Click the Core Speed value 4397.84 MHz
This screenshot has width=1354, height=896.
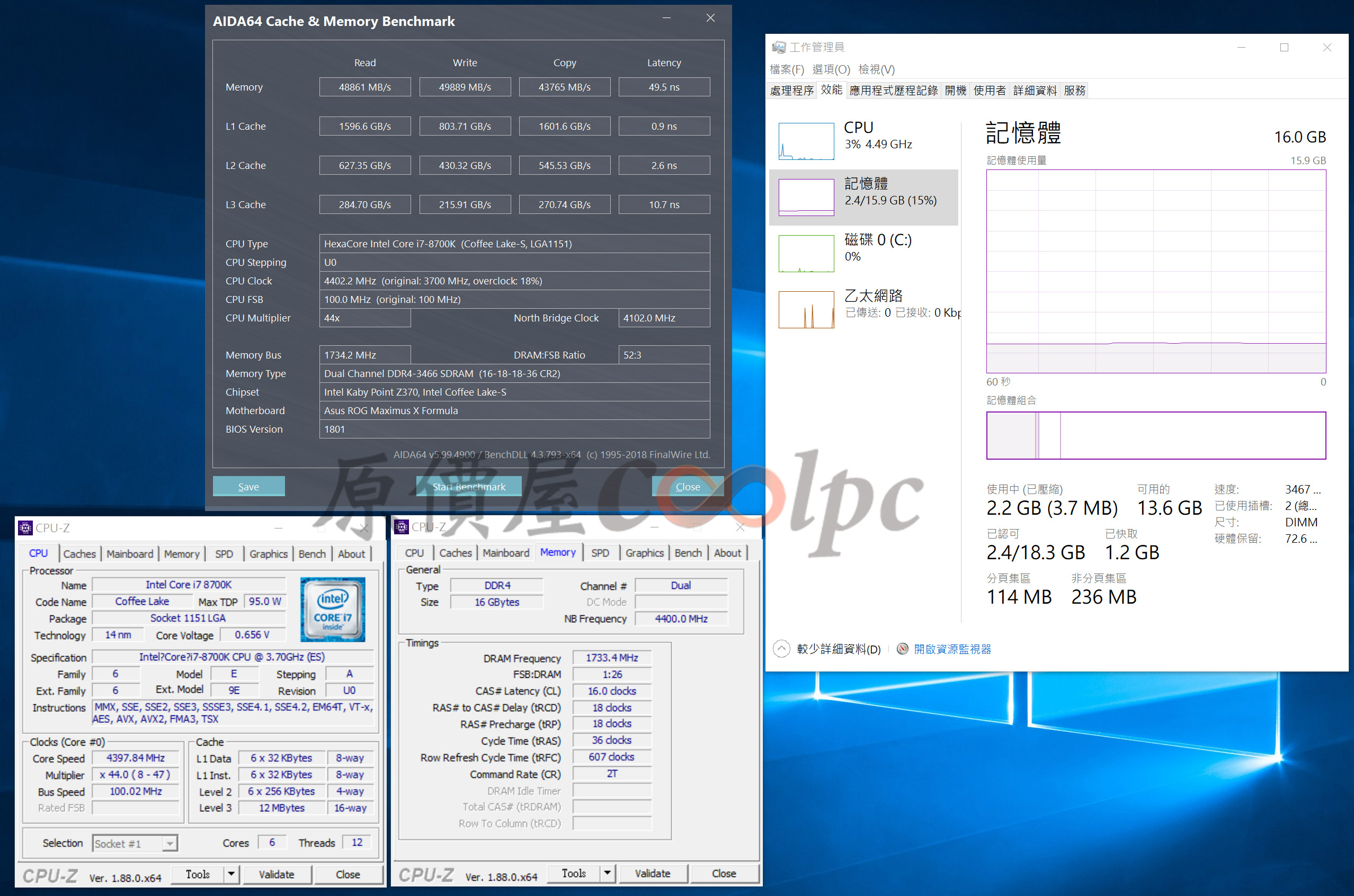(x=136, y=758)
